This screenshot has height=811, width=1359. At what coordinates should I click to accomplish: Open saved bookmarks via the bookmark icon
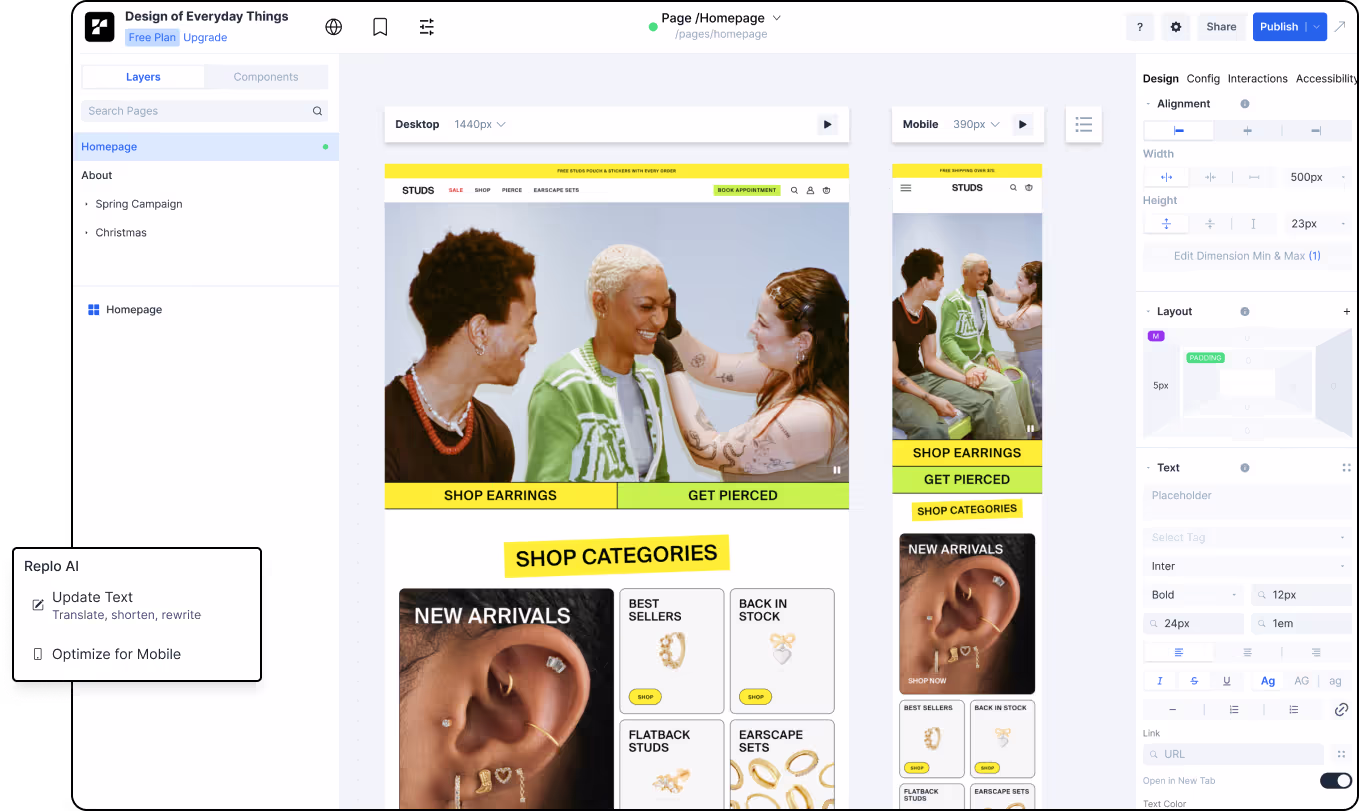click(379, 26)
